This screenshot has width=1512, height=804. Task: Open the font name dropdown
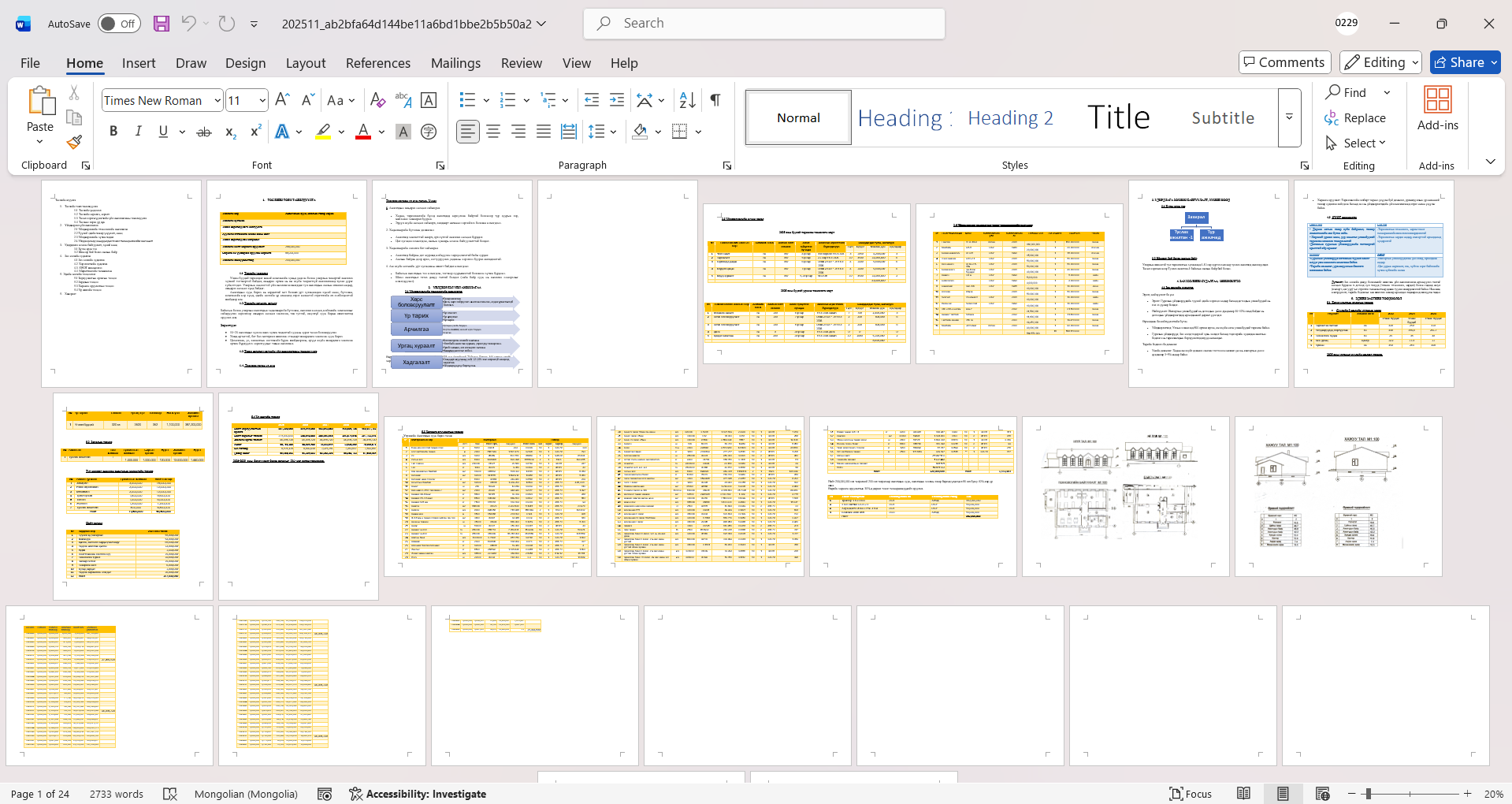click(x=217, y=100)
